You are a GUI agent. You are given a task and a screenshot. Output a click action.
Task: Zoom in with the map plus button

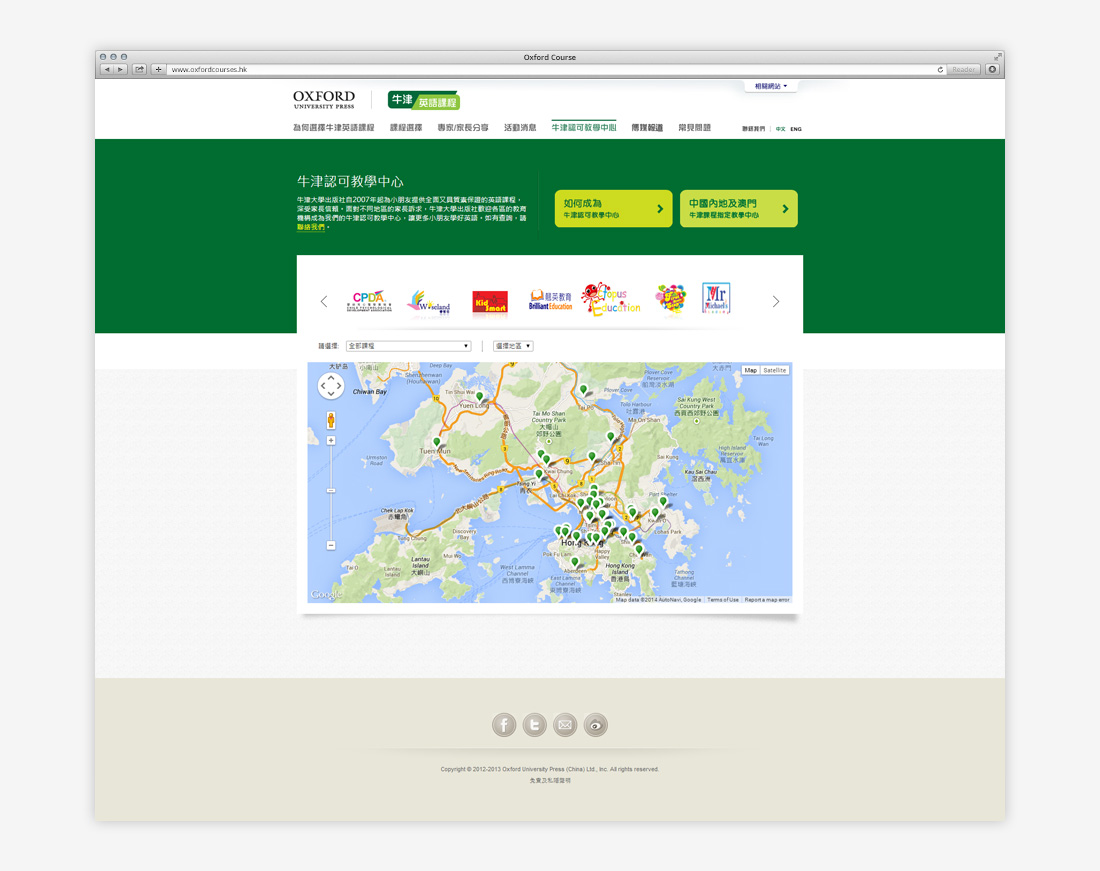[x=331, y=440]
